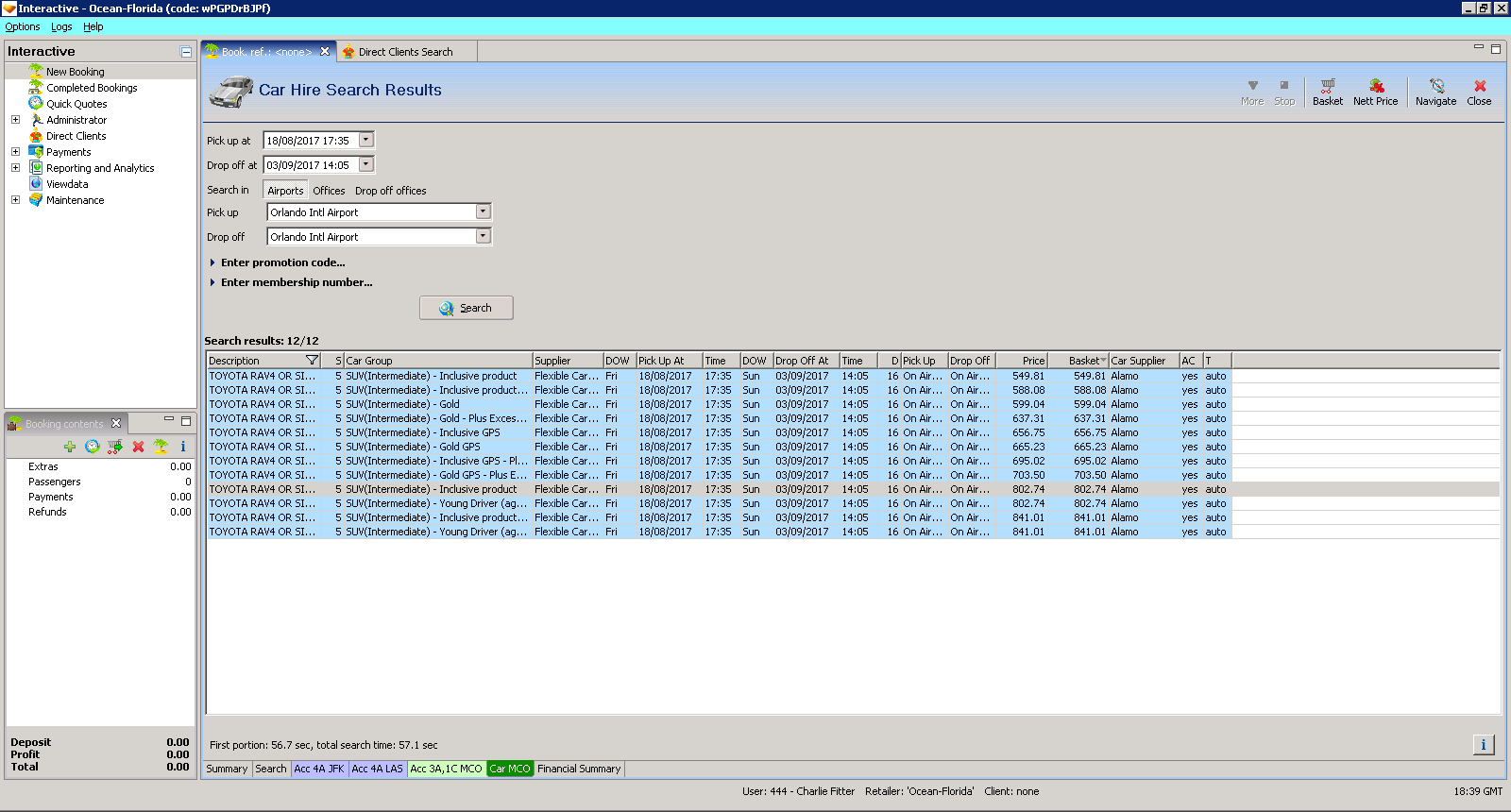Open the Help menu

pos(93,26)
